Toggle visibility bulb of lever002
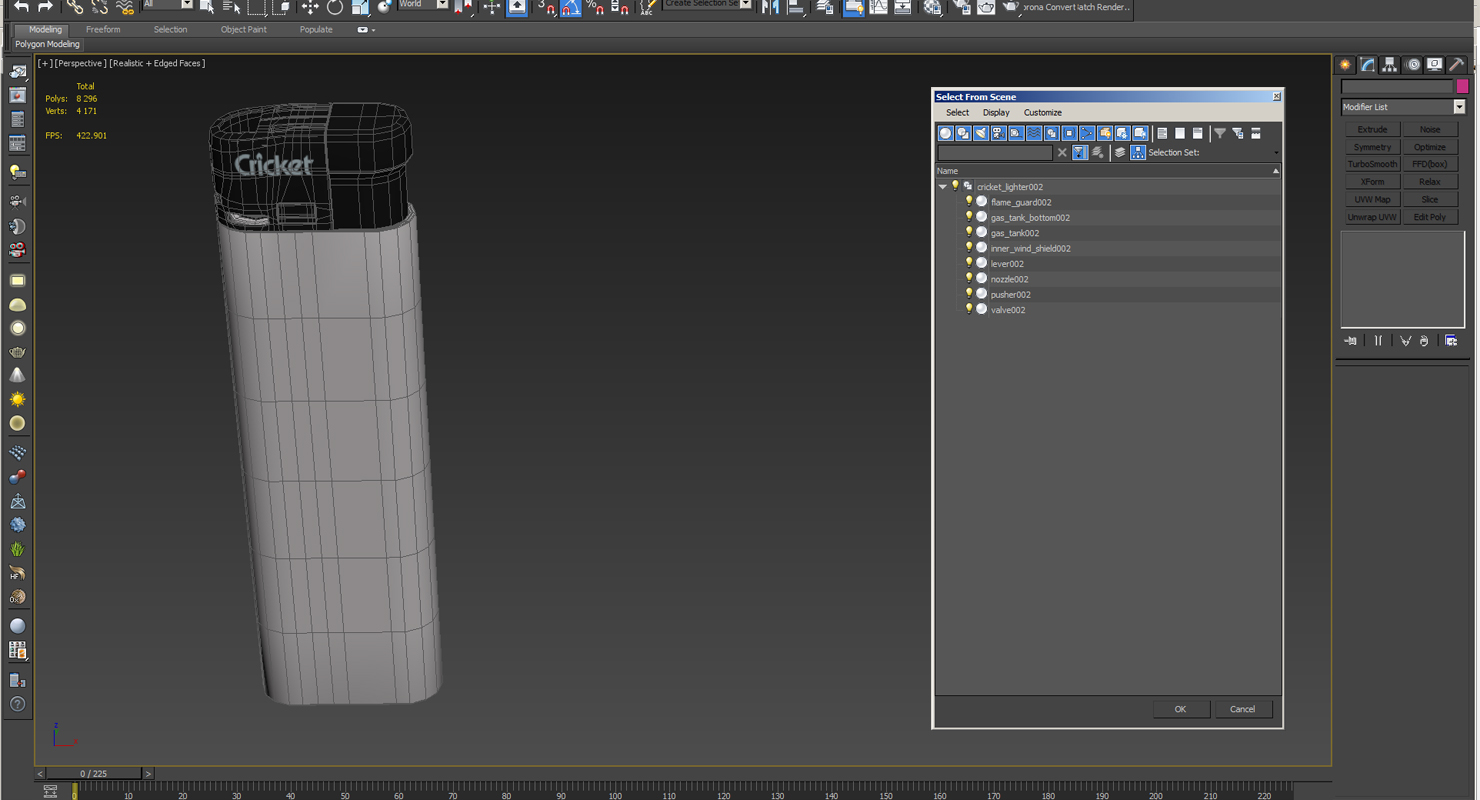The image size is (1480, 800). pyautogui.click(x=968, y=263)
